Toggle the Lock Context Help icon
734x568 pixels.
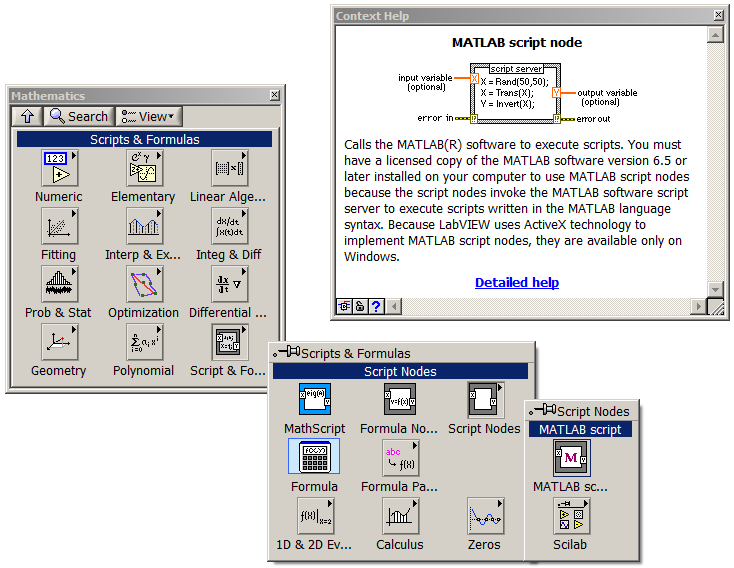[360, 306]
